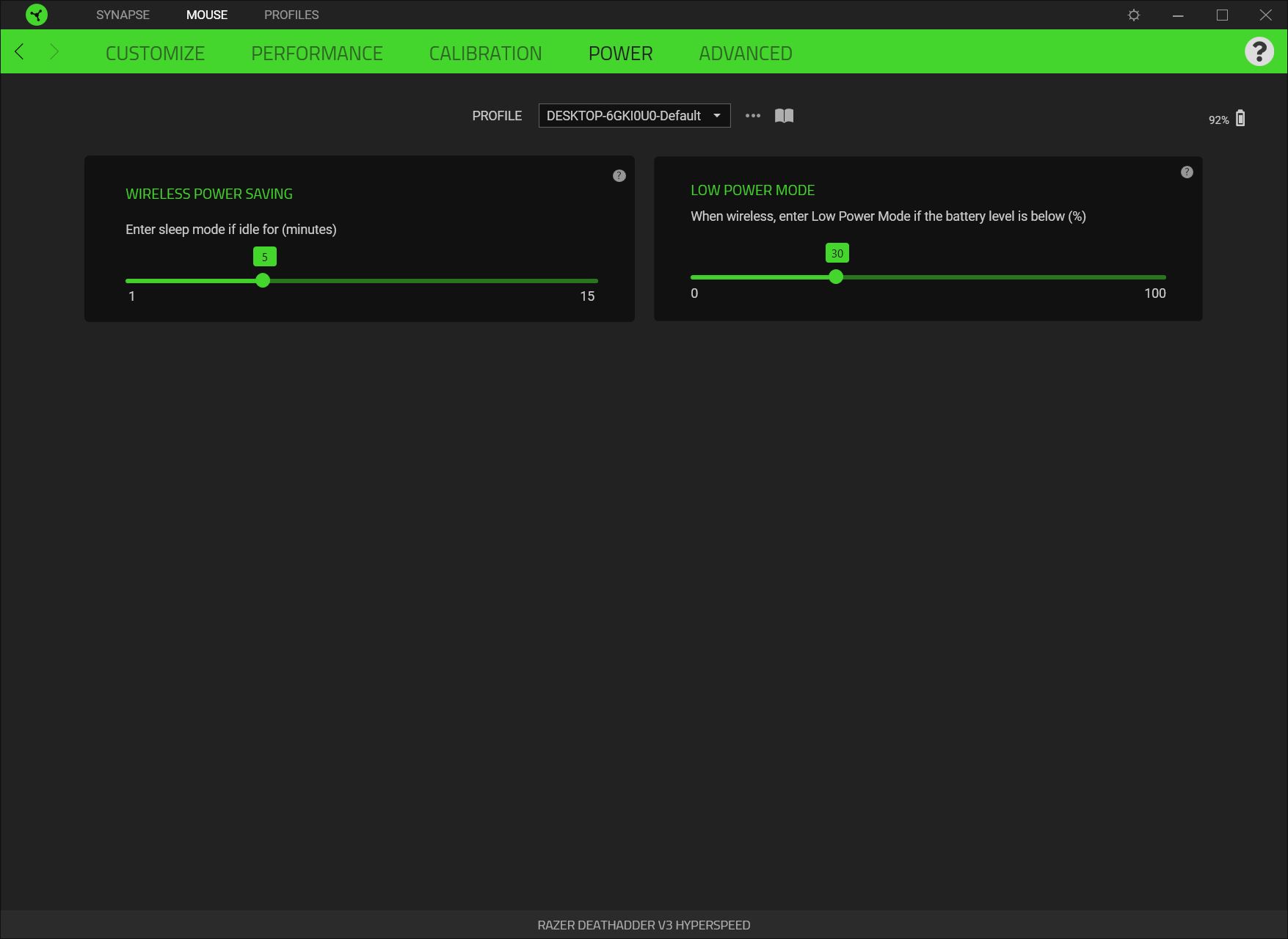Click the low power value bubble 30
This screenshot has width=1288, height=939.
tap(837, 253)
